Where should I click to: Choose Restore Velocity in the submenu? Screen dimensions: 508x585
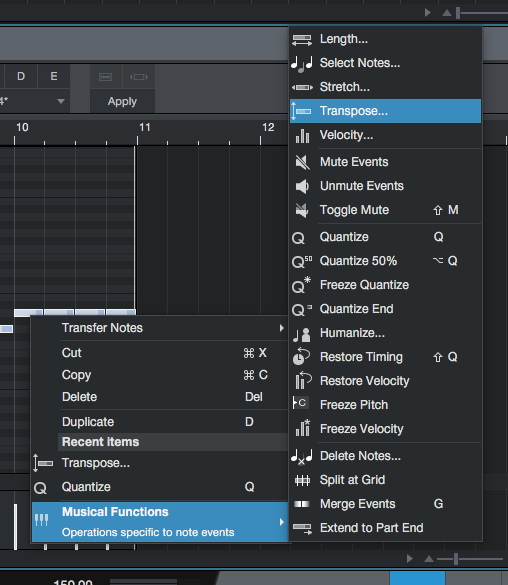pos(385,381)
